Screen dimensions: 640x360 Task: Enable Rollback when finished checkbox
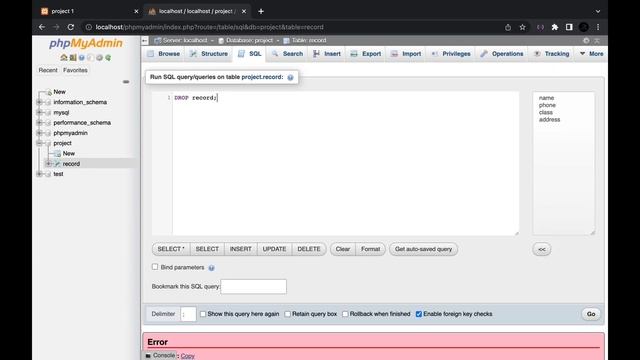[x=345, y=314]
